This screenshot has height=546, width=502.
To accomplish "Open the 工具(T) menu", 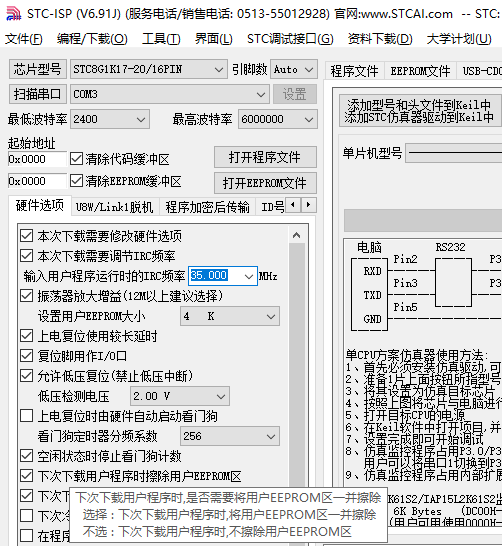I will pos(161,39).
